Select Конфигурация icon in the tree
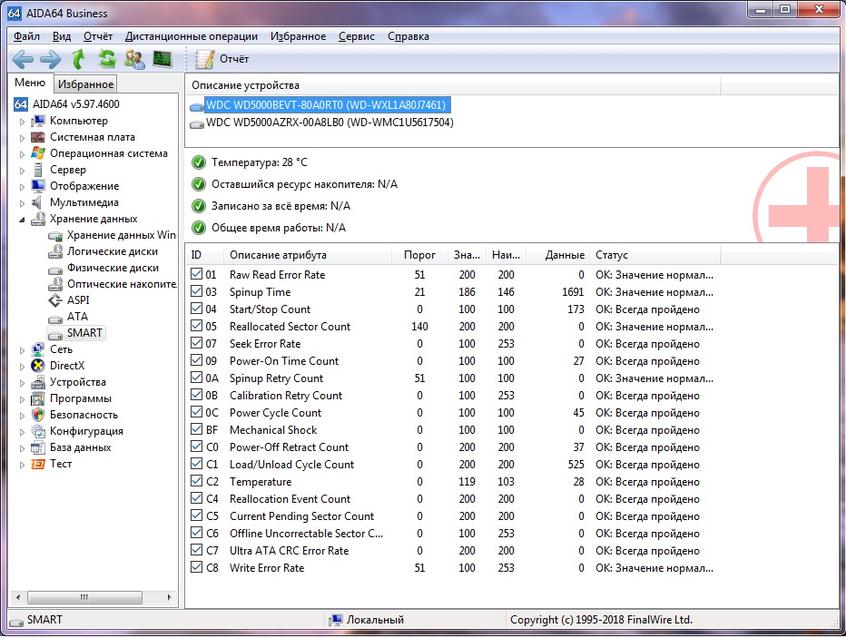This screenshot has height=638, width=846. pyautogui.click(x=38, y=431)
